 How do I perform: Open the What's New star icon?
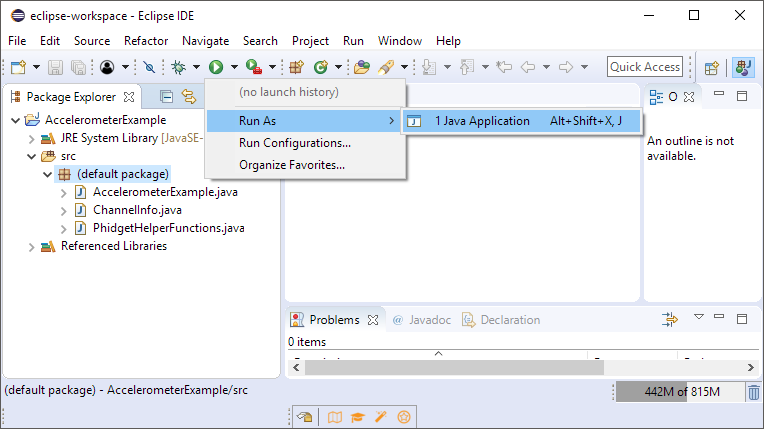(x=404, y=417)
